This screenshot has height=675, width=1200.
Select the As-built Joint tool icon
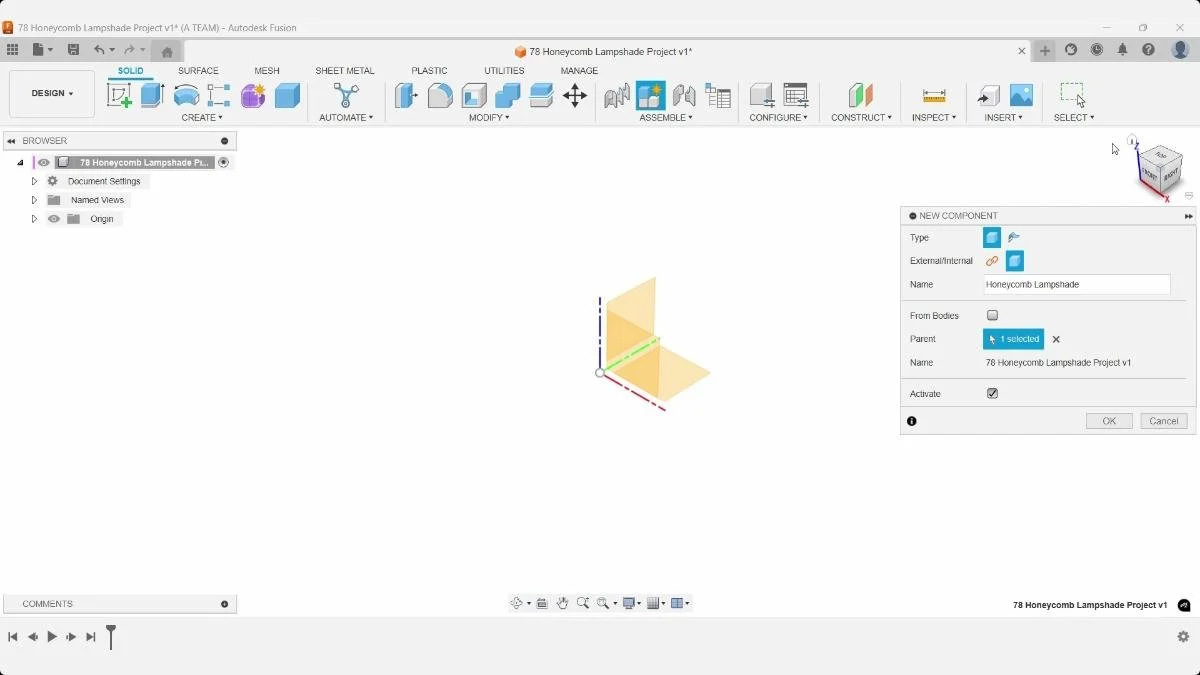click(684, 95)
